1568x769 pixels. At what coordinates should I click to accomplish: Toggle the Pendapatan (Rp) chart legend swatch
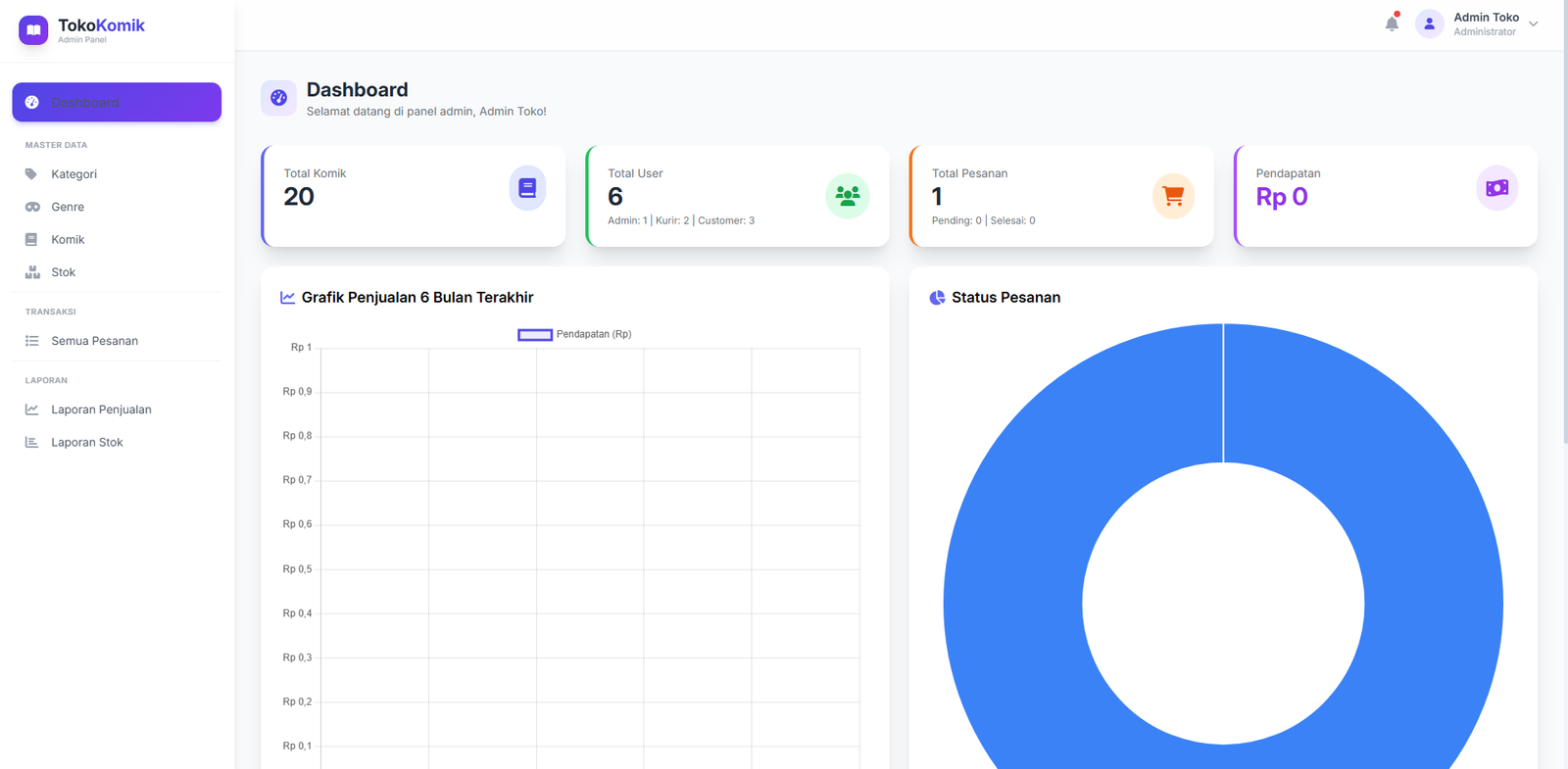tap(535, 335)
